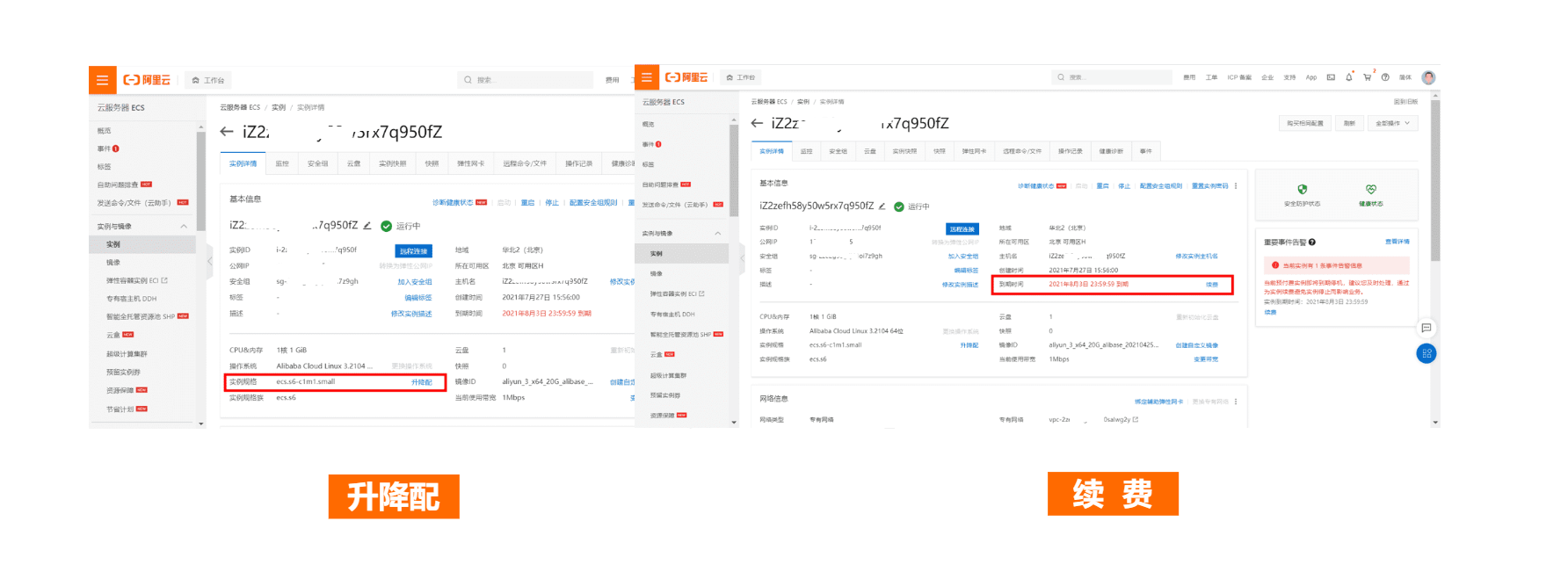Switch to 安全组 tab in left screenshot
This screenshot has height=572, width=1568.
click(318, 163)
